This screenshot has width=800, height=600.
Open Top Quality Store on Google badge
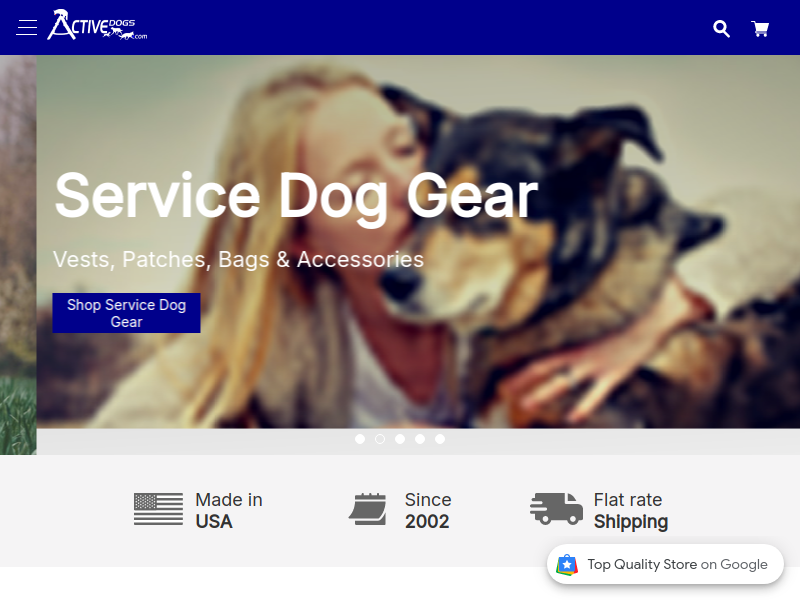[665, 564]
